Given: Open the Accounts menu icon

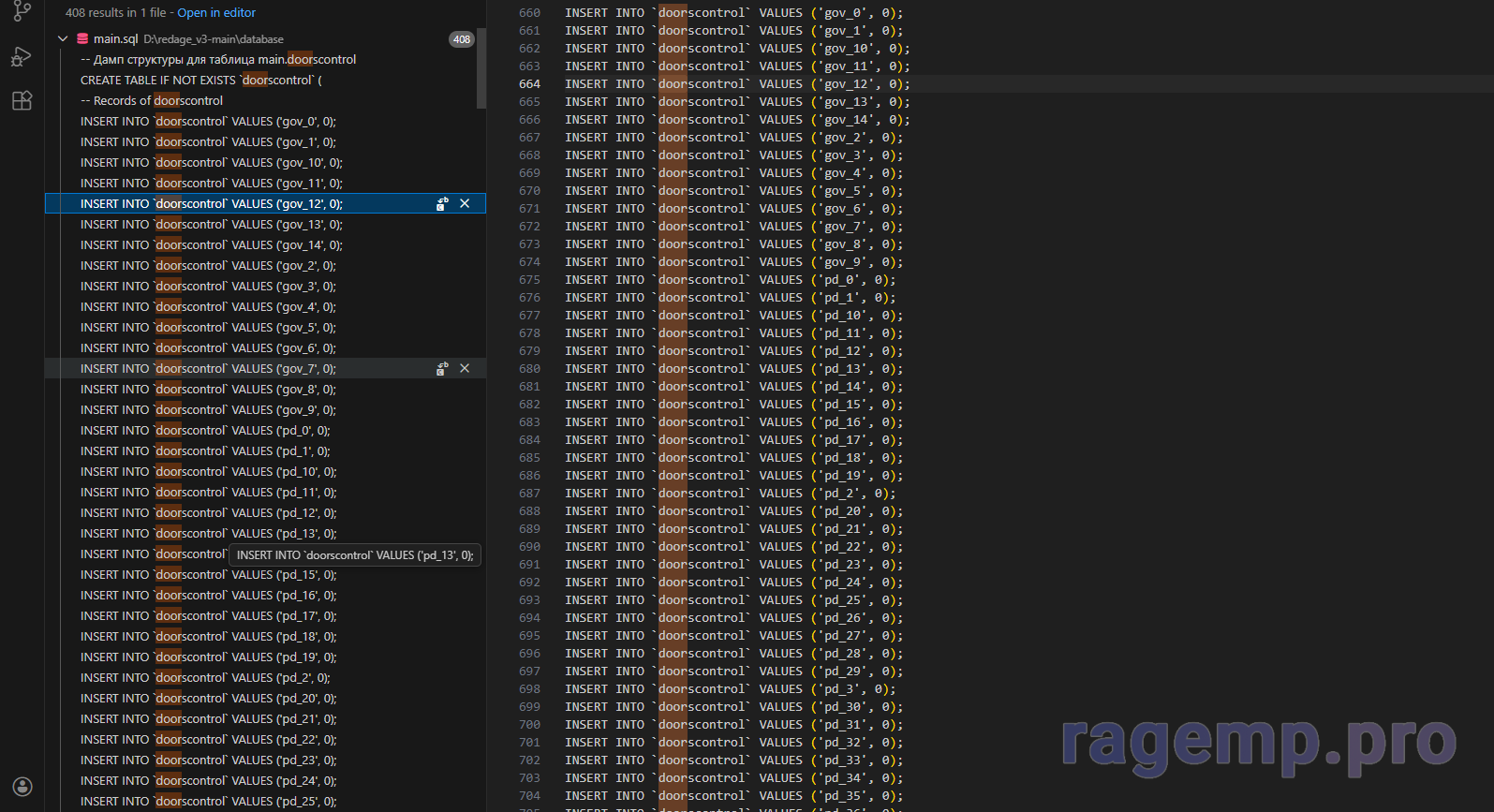Looking at the screenshot, I should pos(22,787).
